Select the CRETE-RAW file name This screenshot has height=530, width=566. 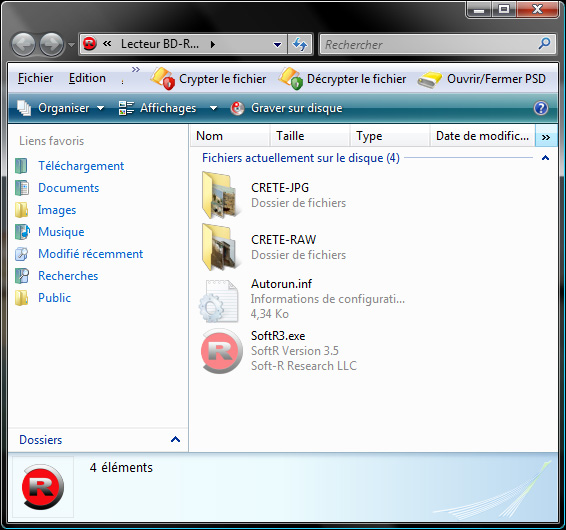tap(283, 240)
